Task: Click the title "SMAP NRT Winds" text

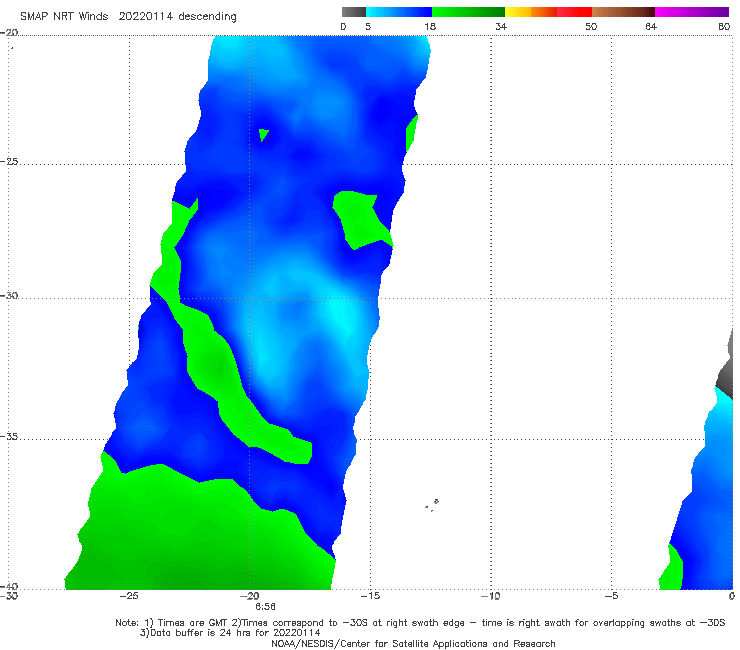Action: tap(64, 16)
